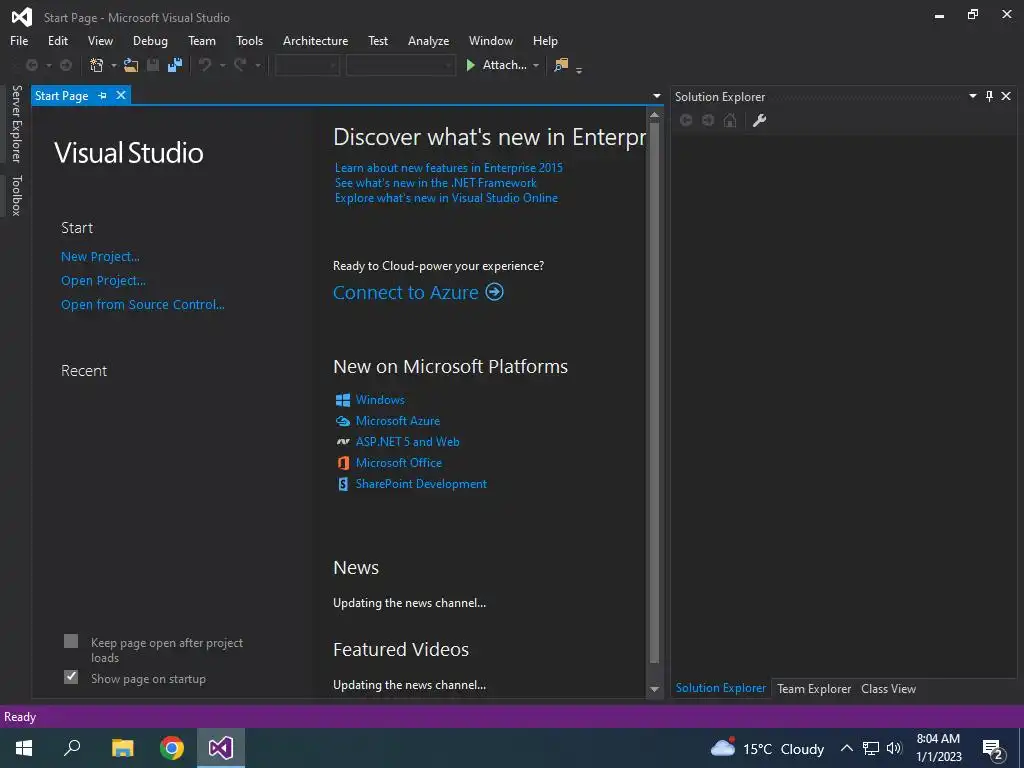
Task: Click Explore what's new in Visual Studio Online
Action: click(446, 198)
